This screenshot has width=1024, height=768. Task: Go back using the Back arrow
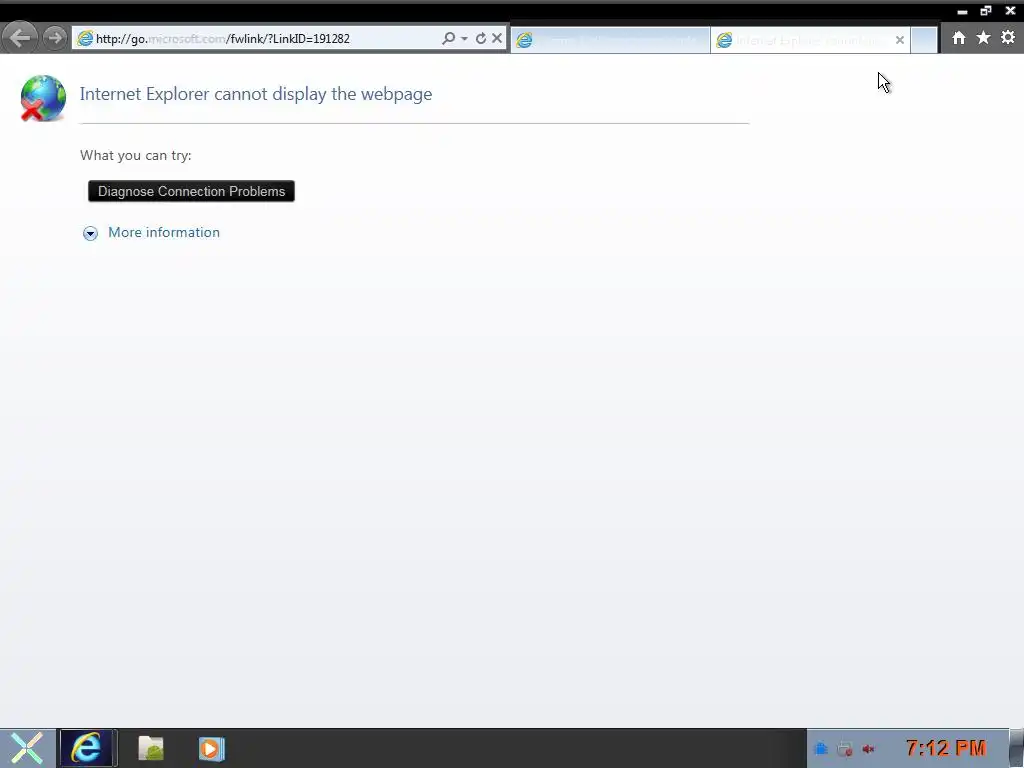click(x=20, y=38)
